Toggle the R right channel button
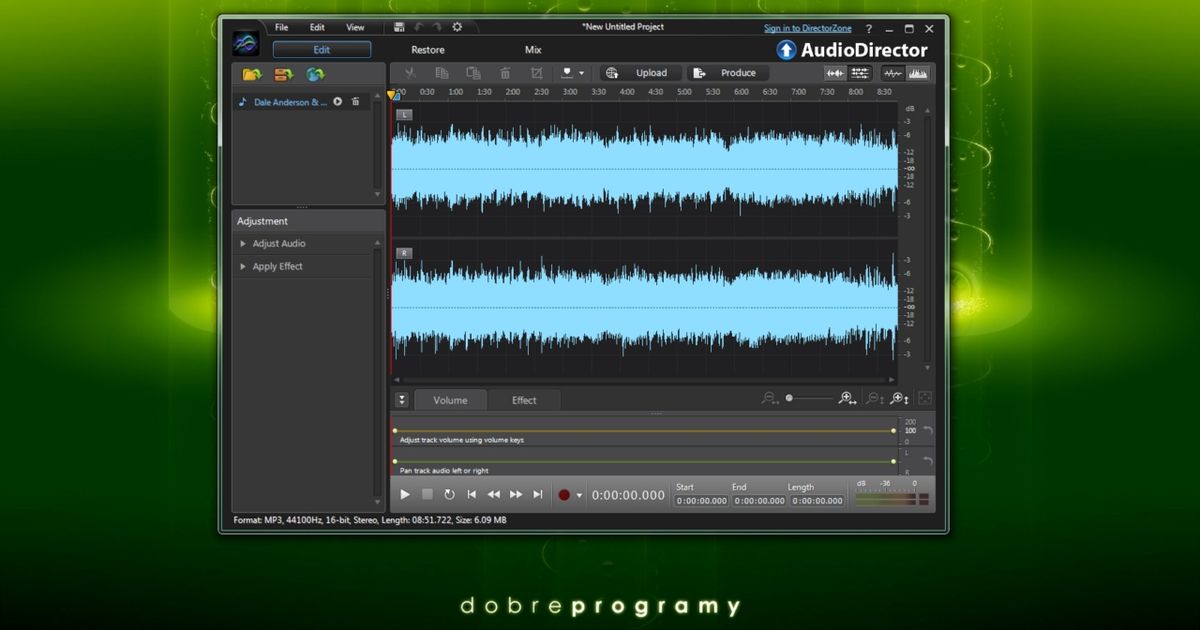Screen dimensions: 1200x630 404,253
